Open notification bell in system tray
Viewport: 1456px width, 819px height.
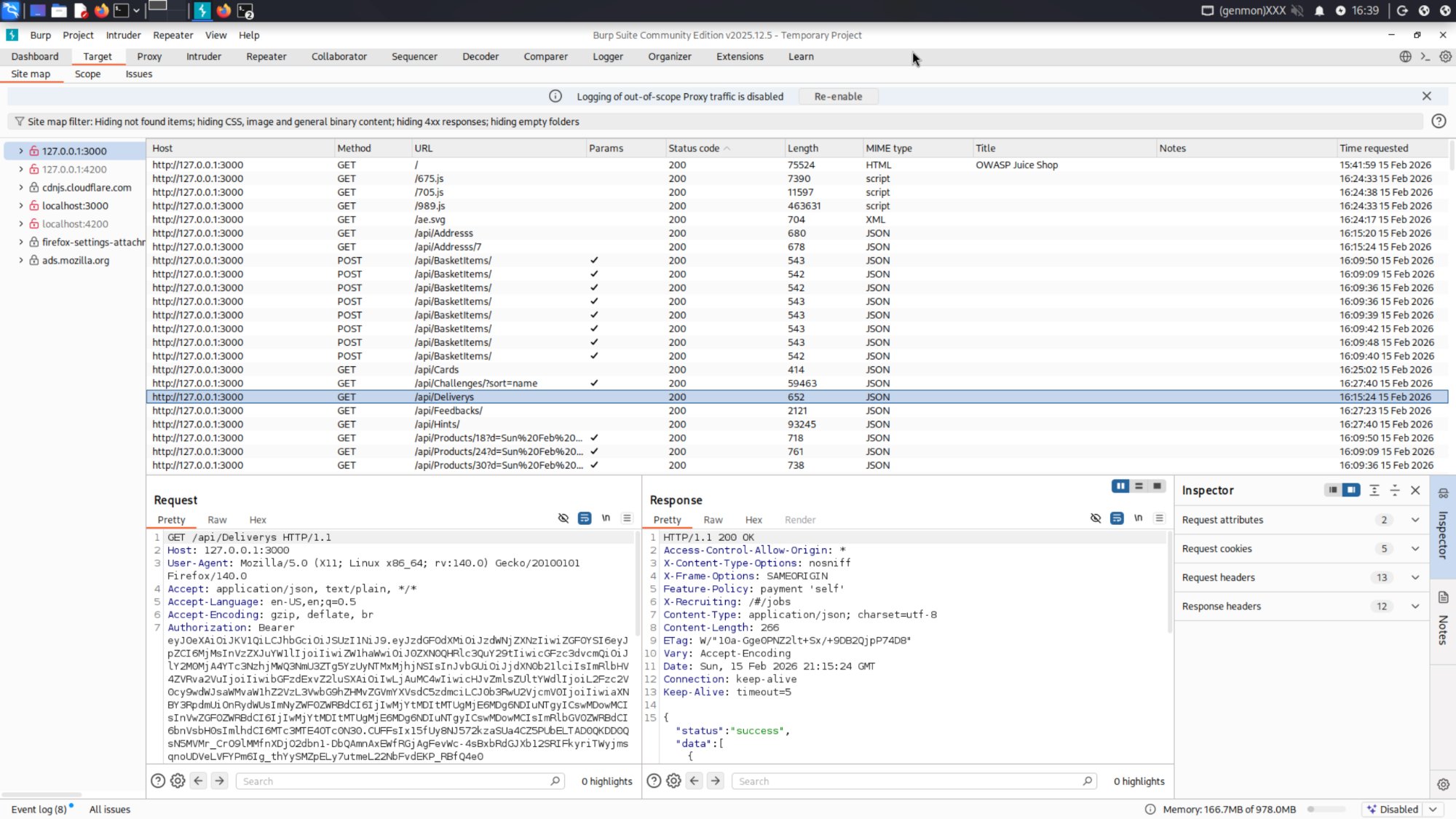[1319, 11]
